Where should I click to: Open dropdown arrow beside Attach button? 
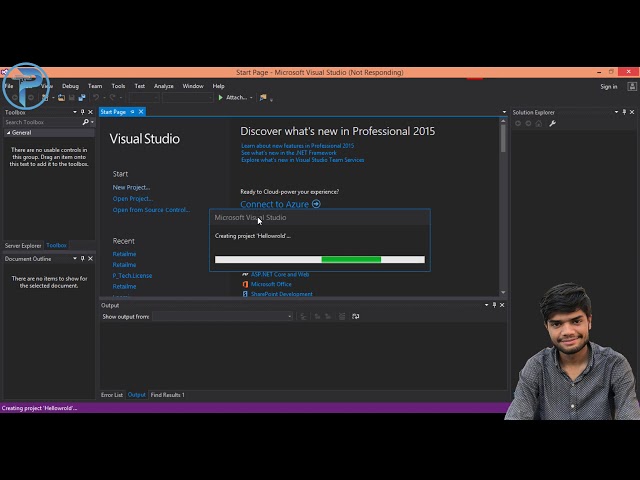tap(251, 98)
